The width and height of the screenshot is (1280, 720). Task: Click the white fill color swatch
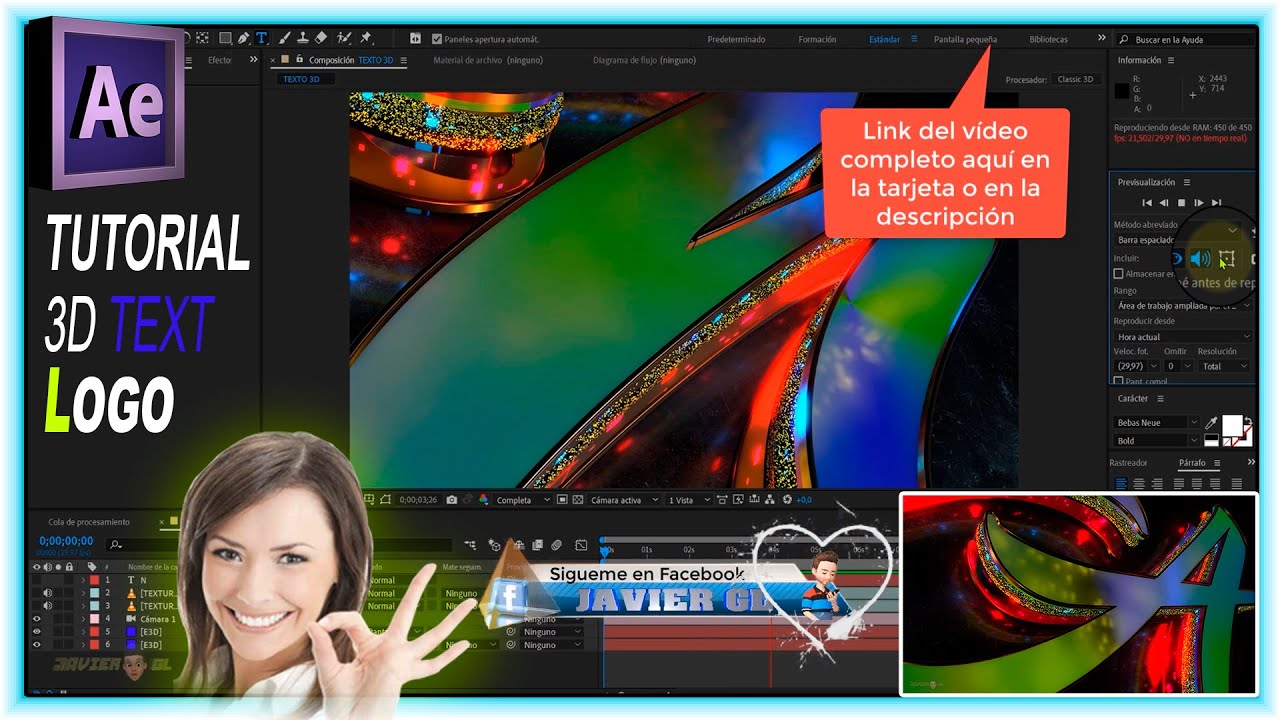(1232, 425)
